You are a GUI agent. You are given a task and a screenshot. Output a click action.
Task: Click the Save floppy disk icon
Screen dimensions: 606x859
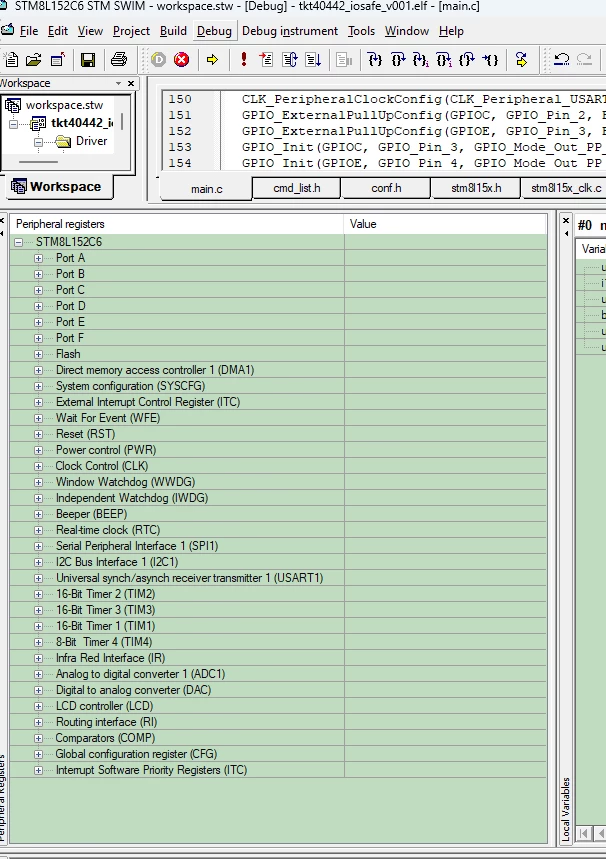click(x=88, y=59)
